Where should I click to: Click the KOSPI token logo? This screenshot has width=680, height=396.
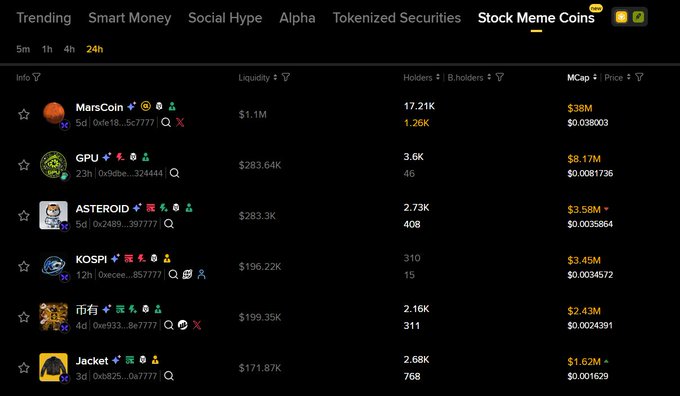(53, 266)
